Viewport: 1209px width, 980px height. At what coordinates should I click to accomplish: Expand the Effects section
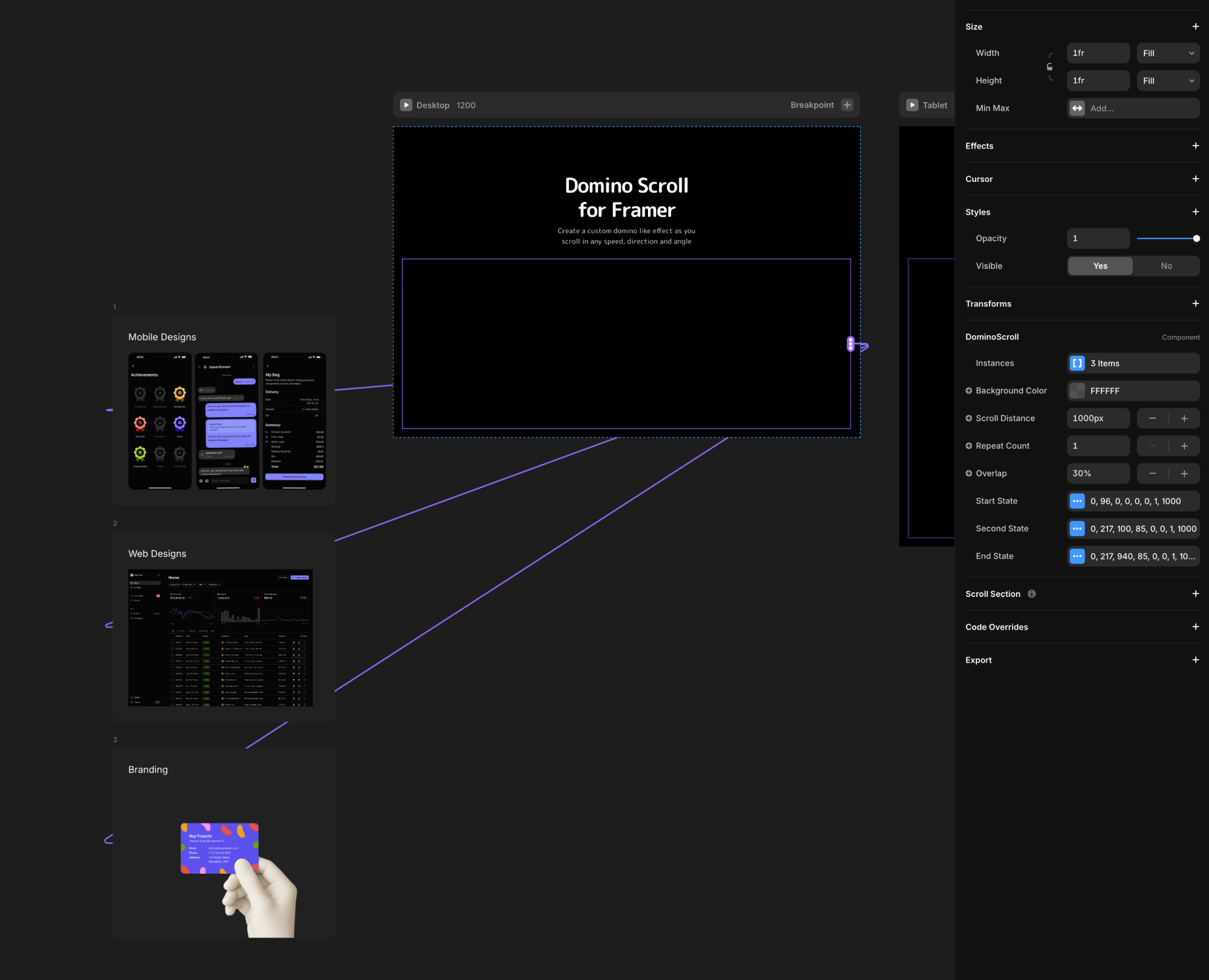[x=1195, y=146]
